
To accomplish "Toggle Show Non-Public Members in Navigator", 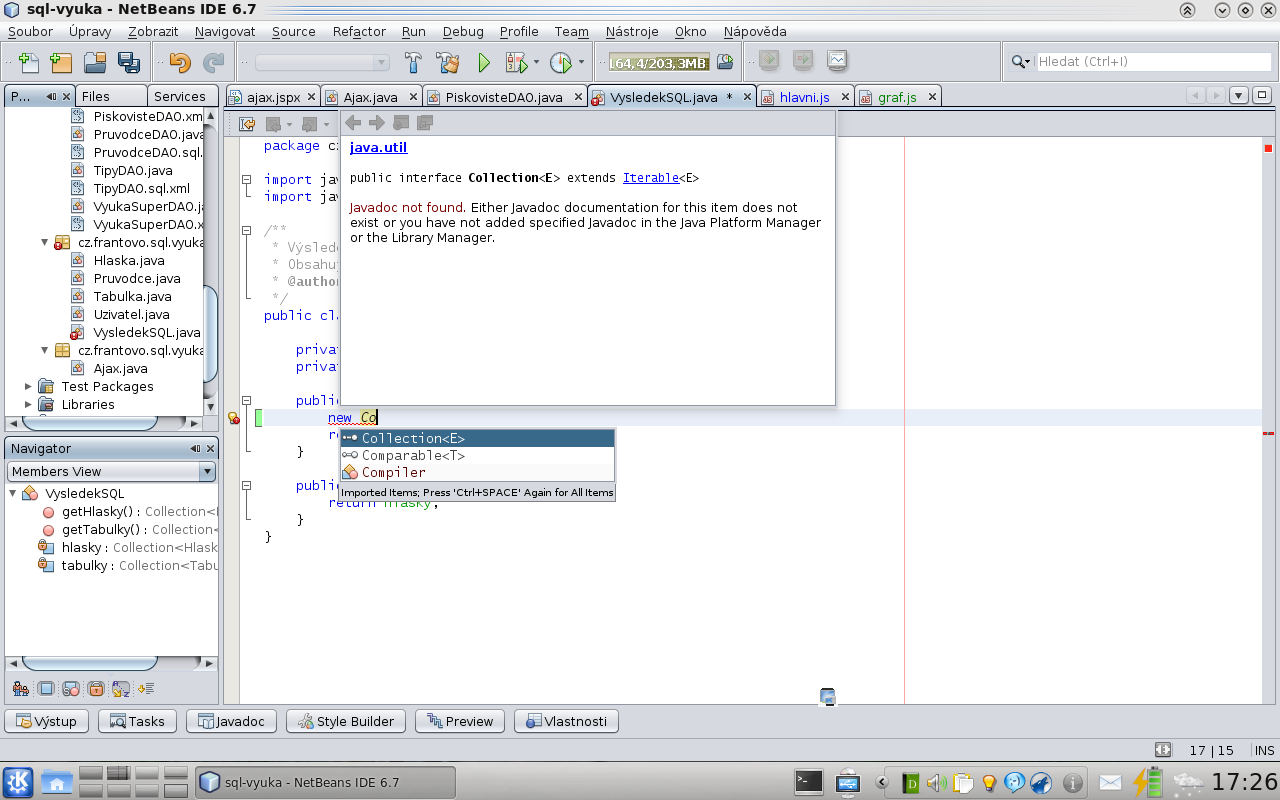I will [x=96, y=688].
